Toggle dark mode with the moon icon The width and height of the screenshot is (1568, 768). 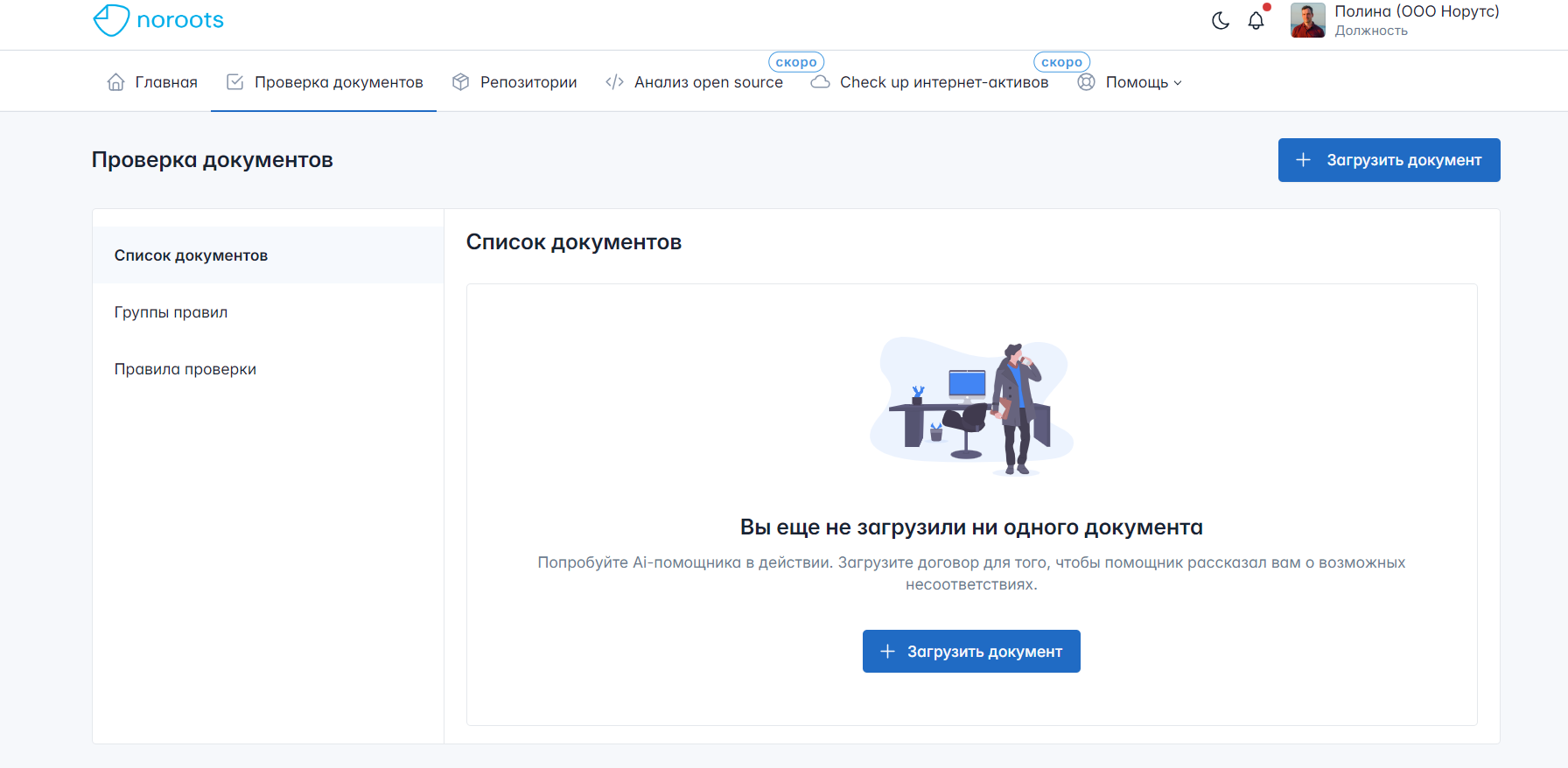click(1220, 21)
